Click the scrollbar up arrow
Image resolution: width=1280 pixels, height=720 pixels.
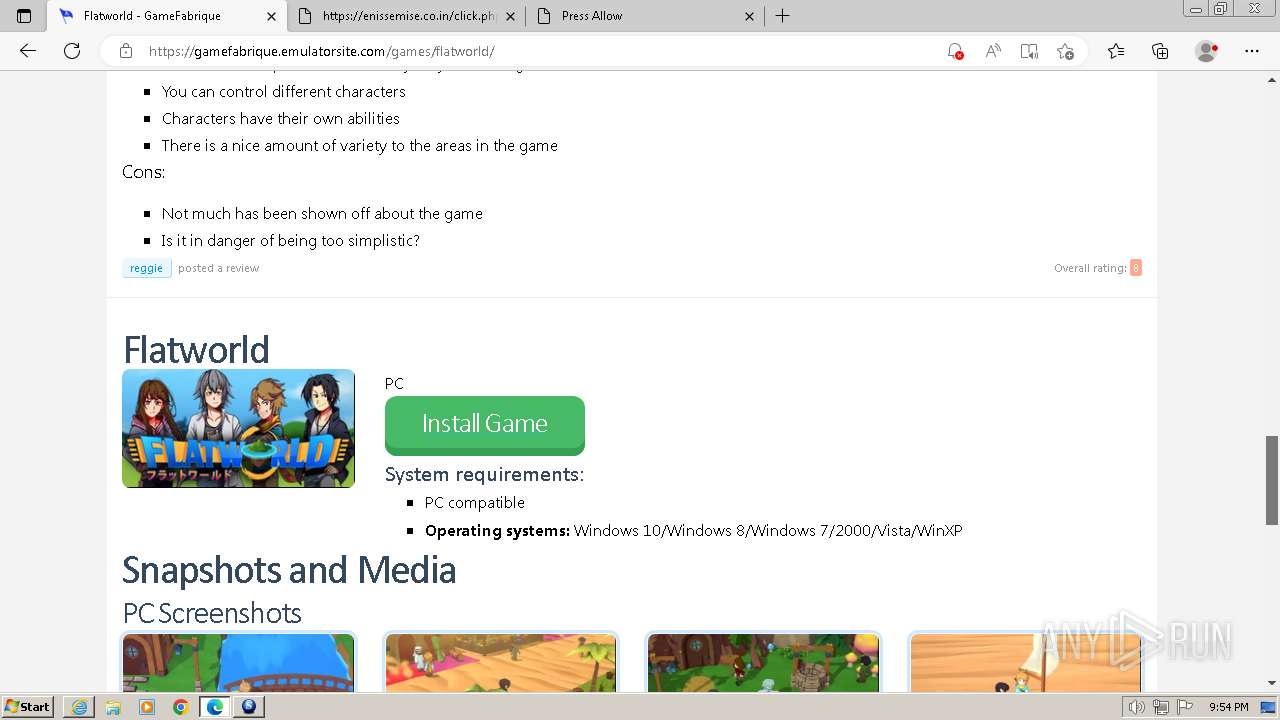coord(1272,78)
